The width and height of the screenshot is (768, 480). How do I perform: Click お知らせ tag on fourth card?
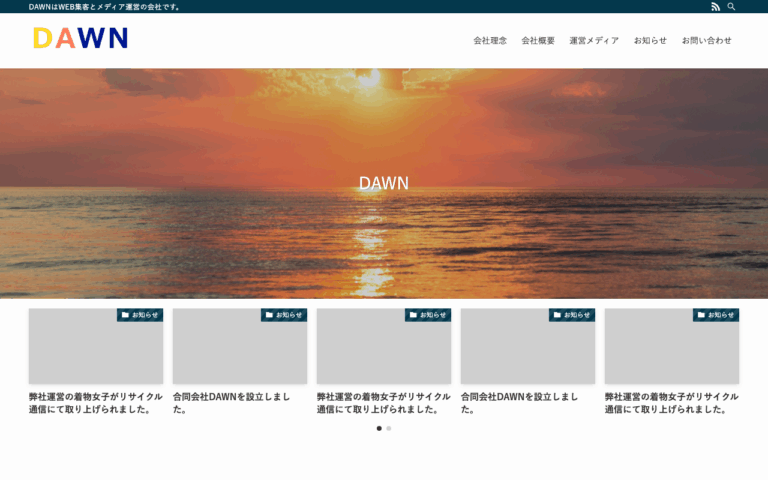(x=572, y=315)
